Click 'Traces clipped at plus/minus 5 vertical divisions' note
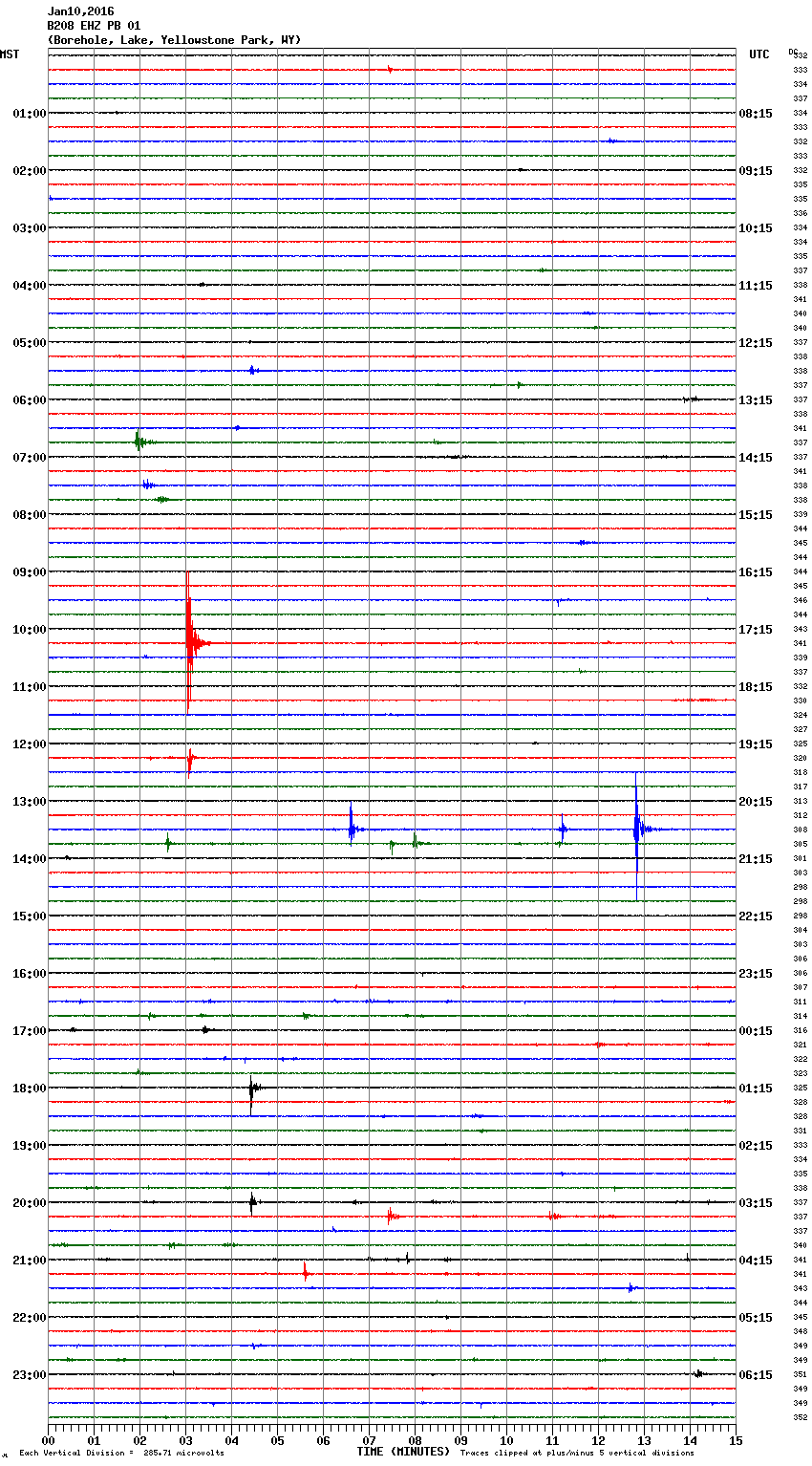The width and height of the screenshot is (812, 1466). pyautogui.click(x=577, y=1454)
